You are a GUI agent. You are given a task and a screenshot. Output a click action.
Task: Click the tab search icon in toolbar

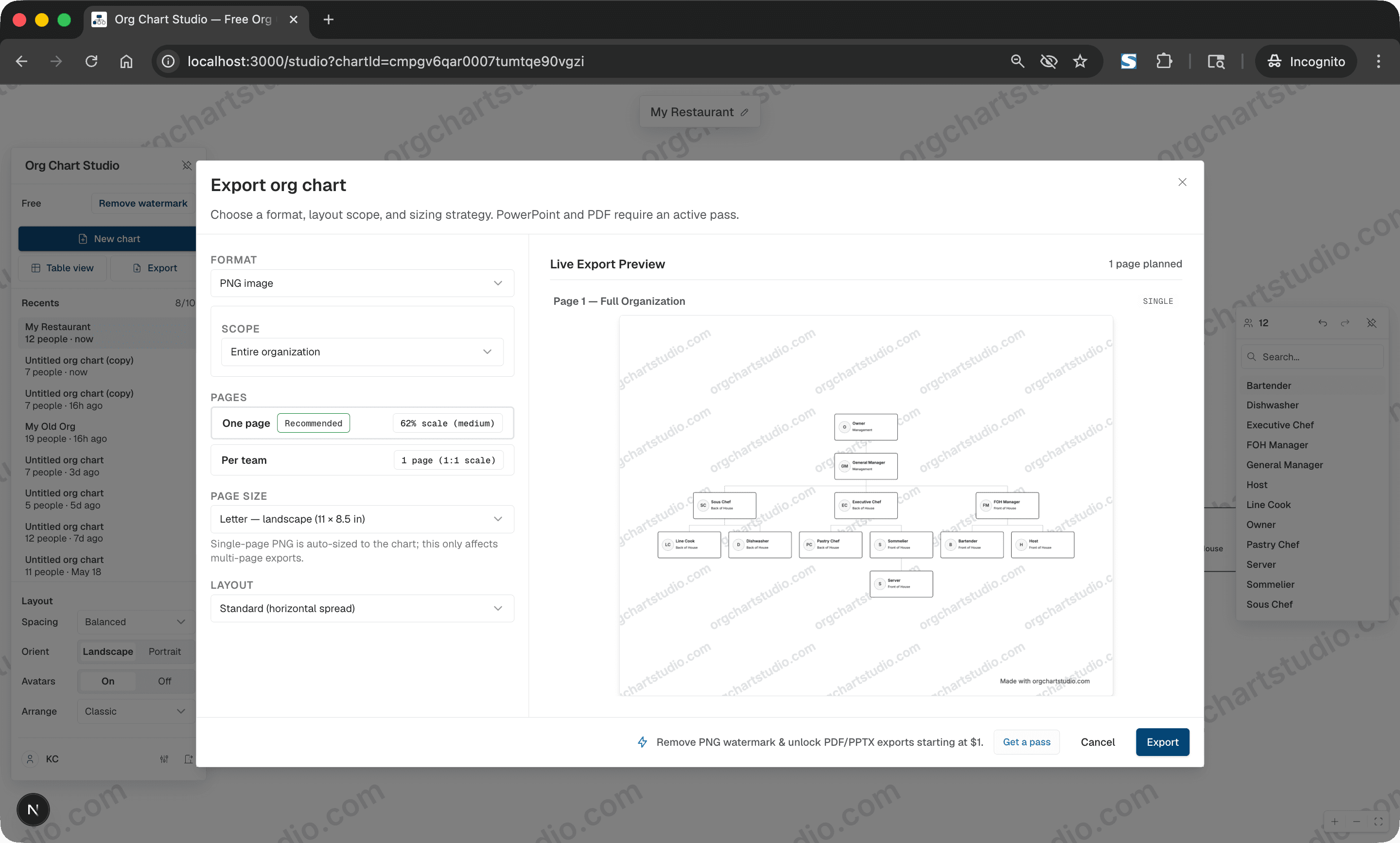coord(1216,61)
